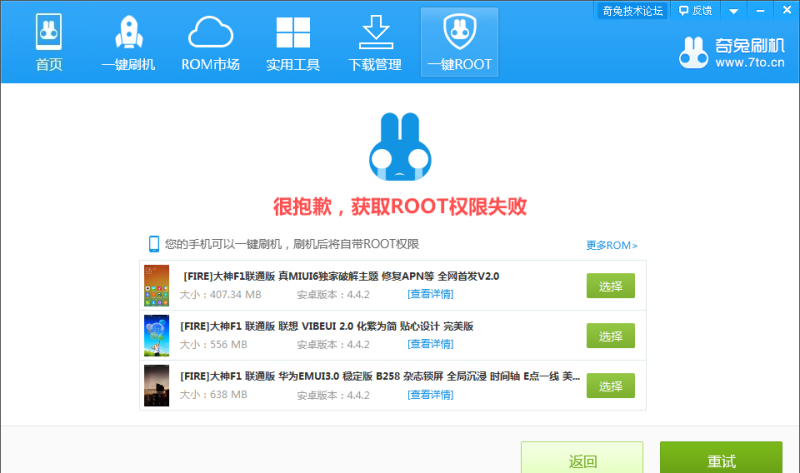The image size is (800, 473).
Task: Click the 重试 retry button
Action: tap(721, 458)
